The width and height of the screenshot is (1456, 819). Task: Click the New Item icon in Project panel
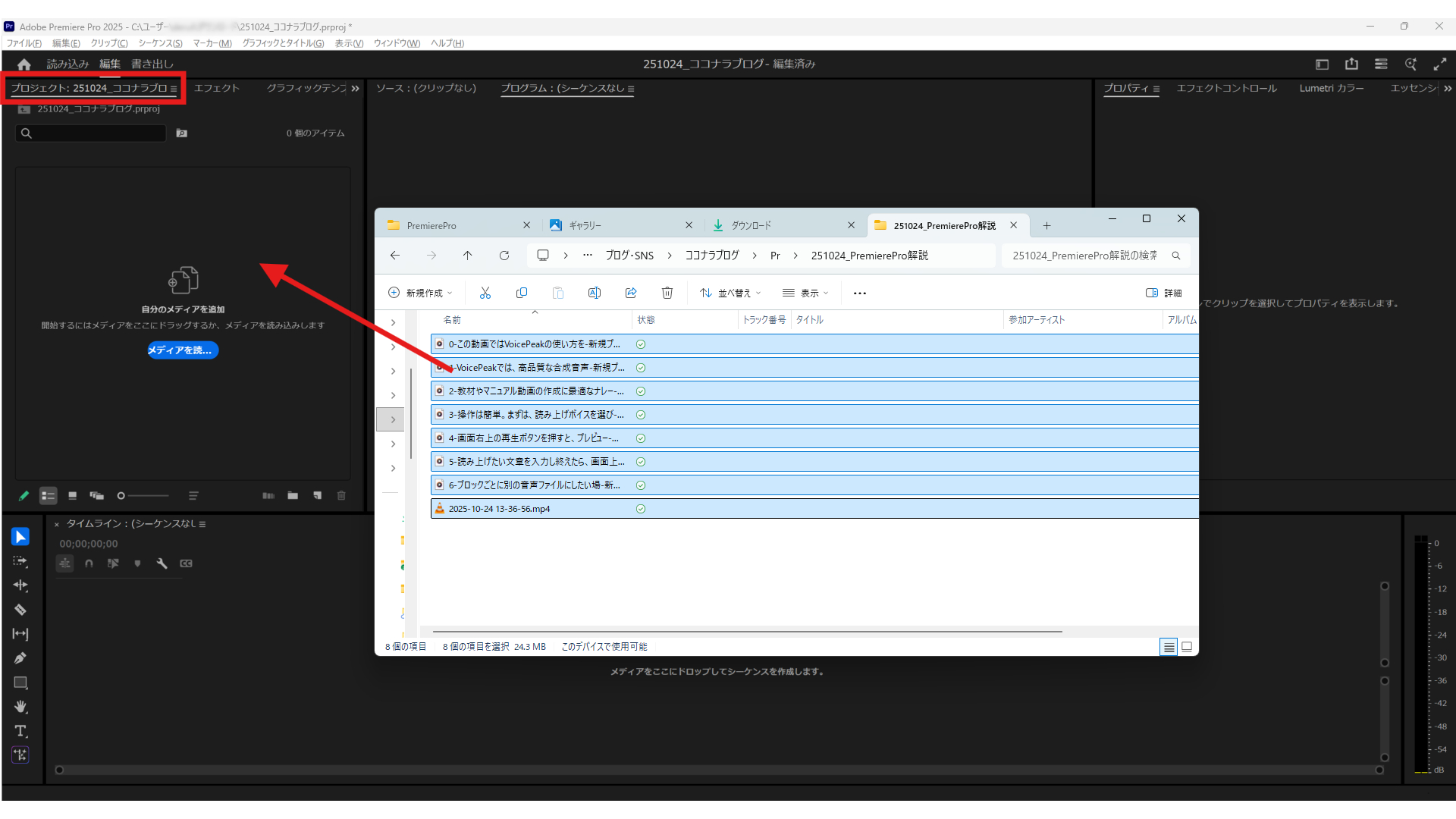coord(318,496)
